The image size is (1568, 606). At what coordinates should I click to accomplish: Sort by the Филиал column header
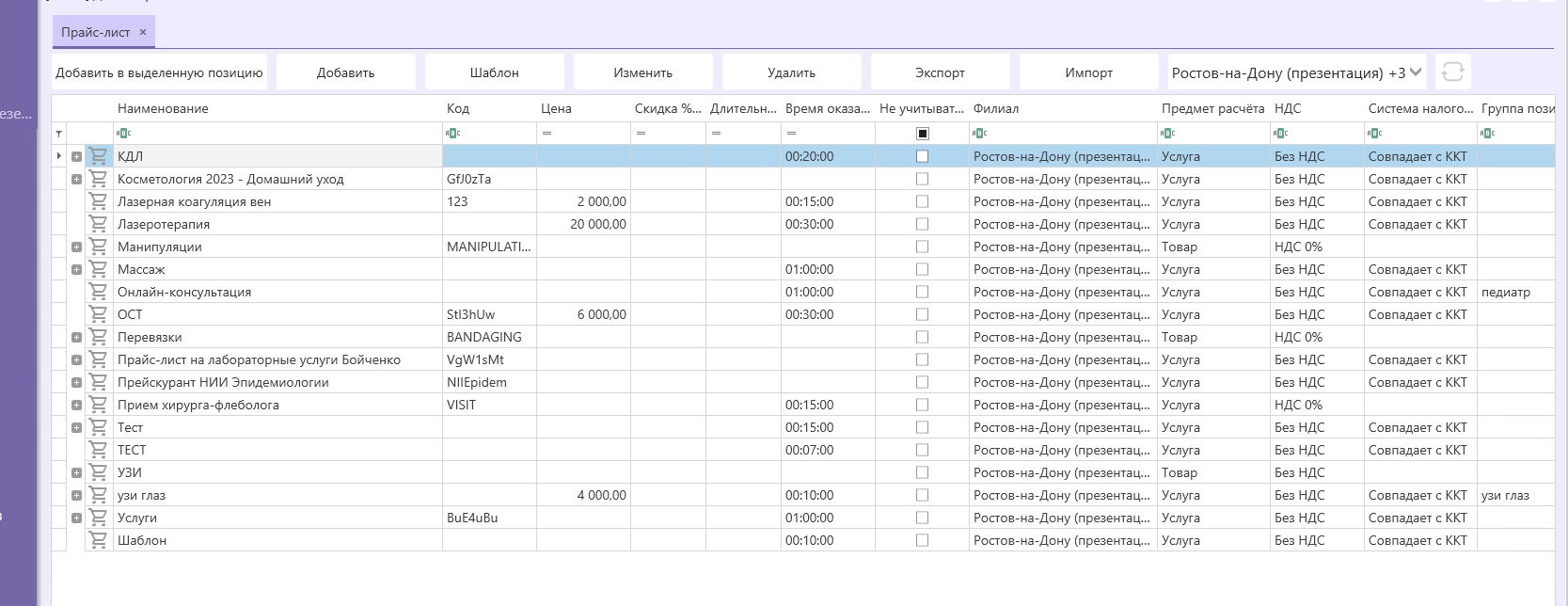pyautogui.click(x=1063, y=108)
